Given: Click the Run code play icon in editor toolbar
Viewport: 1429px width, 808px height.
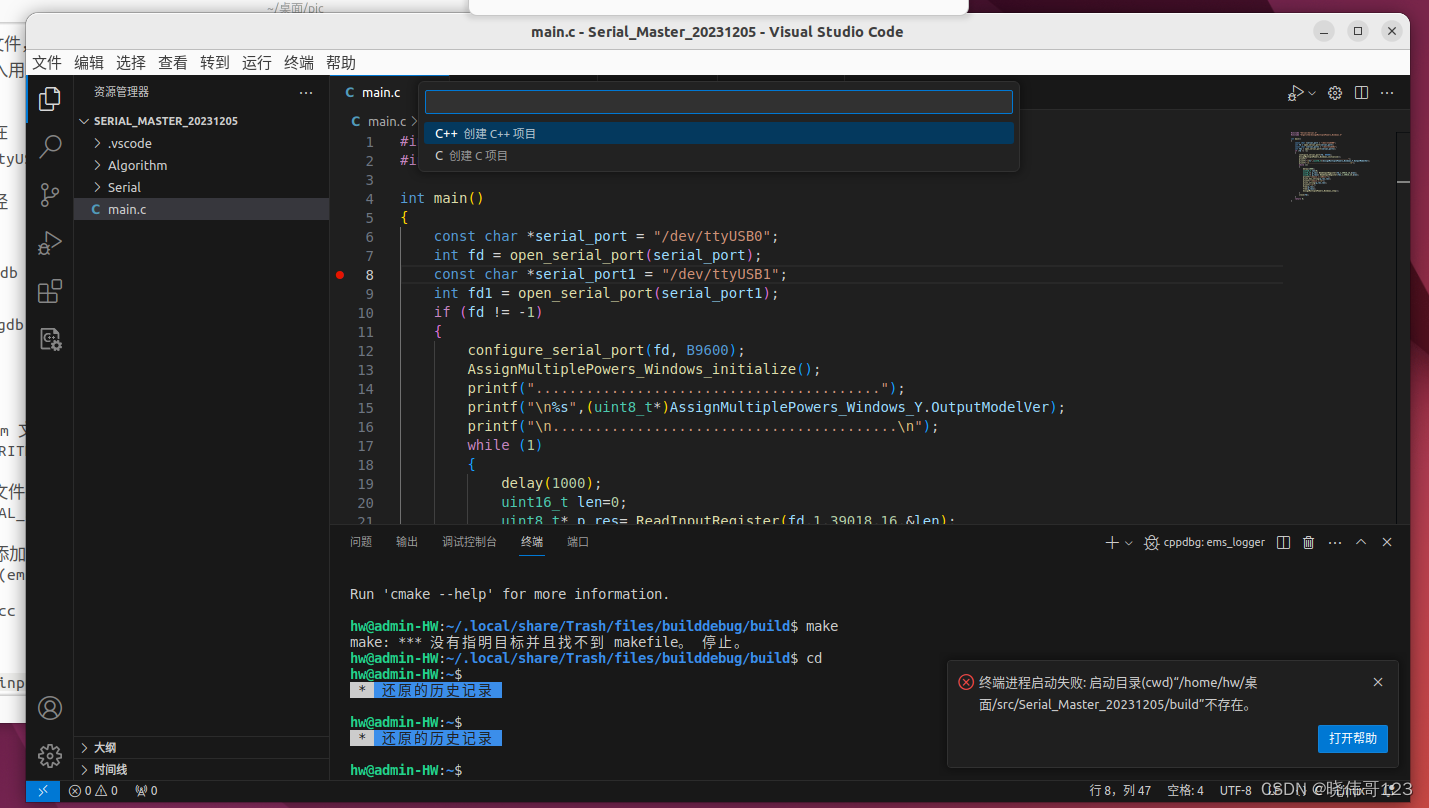Looking at the screenshot, I should [1296, 93].
